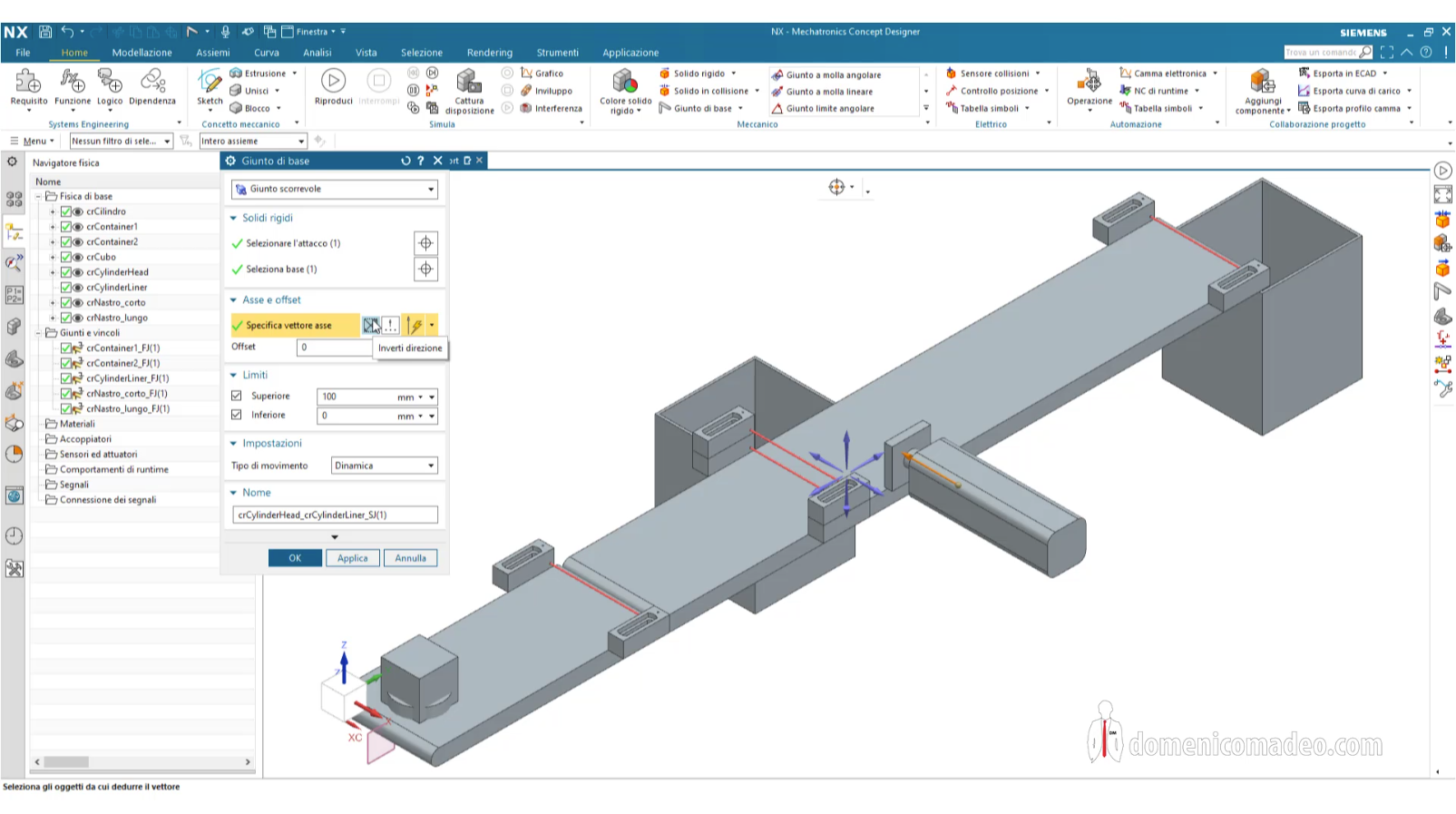
Task: Toggle the Inferiore limit checkbox
Action: coord(237,415)
